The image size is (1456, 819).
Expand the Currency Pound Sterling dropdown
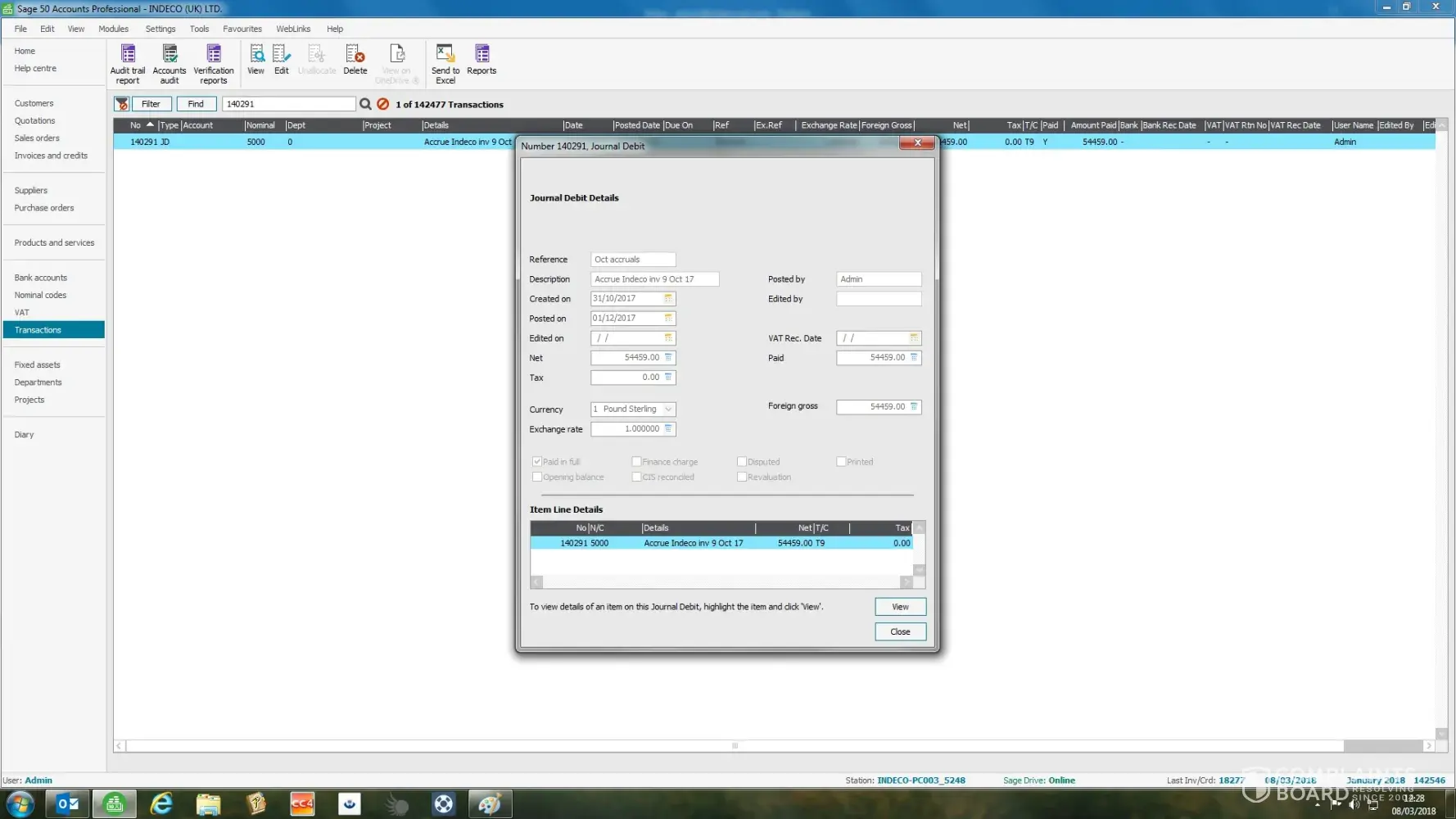tap(668, 409)
